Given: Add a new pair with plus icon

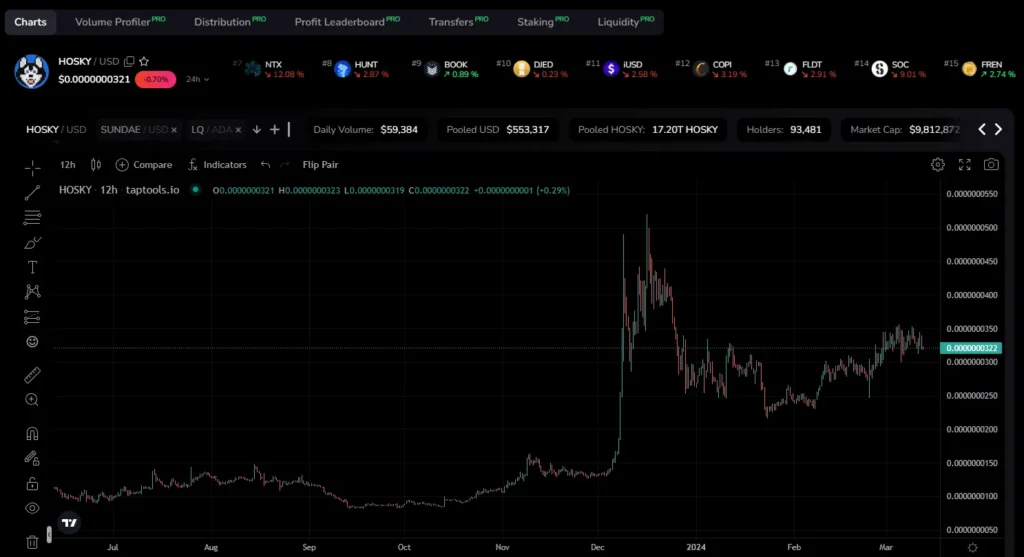Looking at the screenshot, I should [x=275, y=129].
